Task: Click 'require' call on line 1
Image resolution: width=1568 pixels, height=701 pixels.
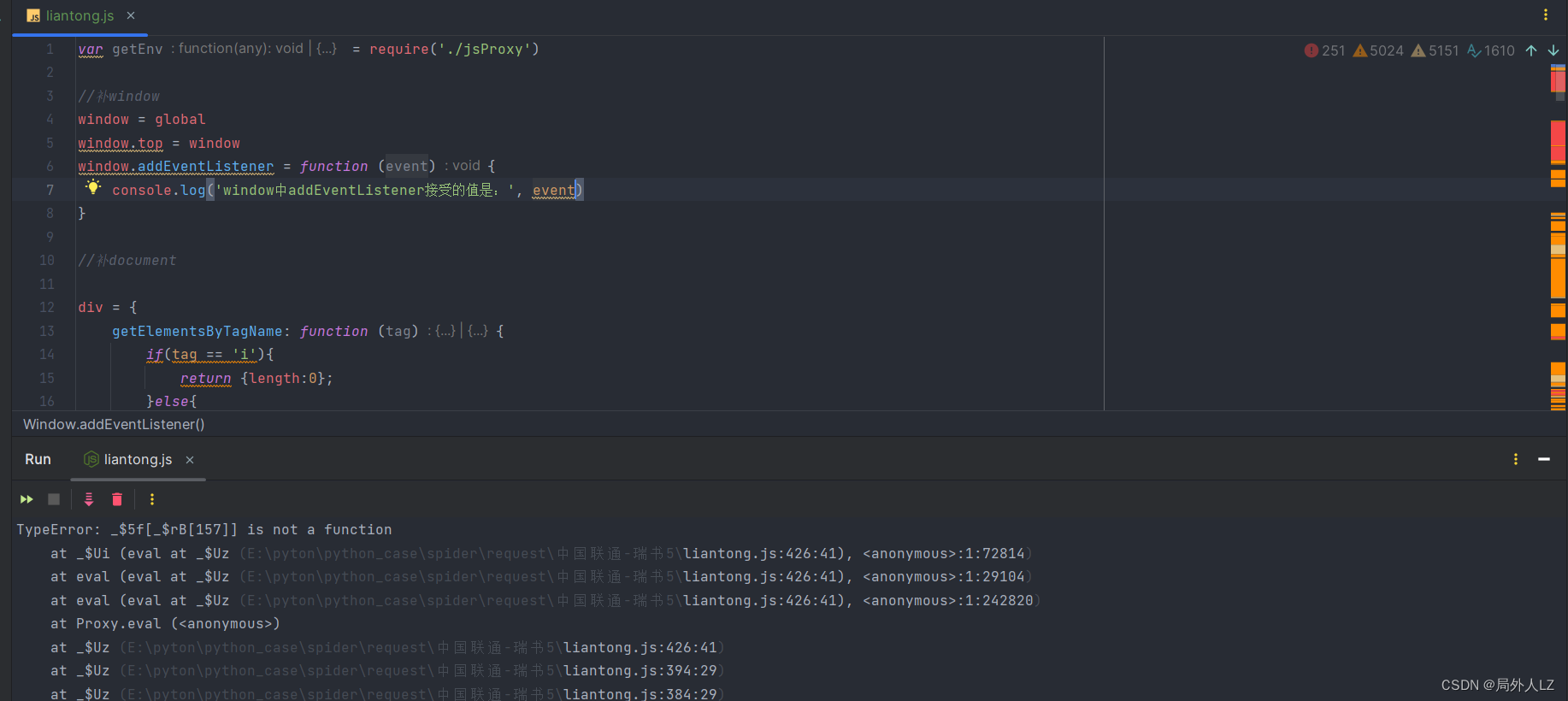Action: click(399, 49)
